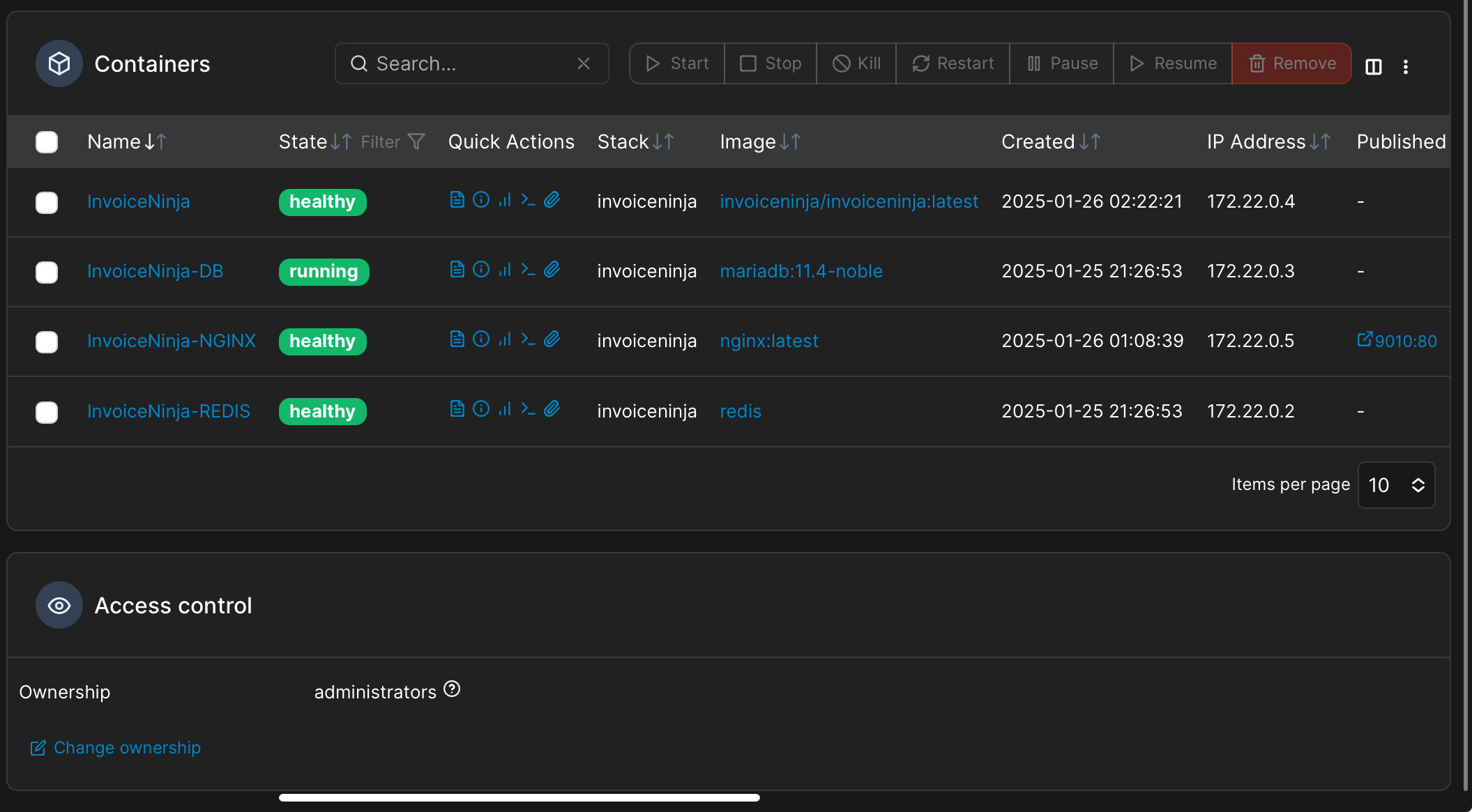The height and width of the screenshot is (812, 1472).
Task: Sort containers by Image column
Action: 760,141
